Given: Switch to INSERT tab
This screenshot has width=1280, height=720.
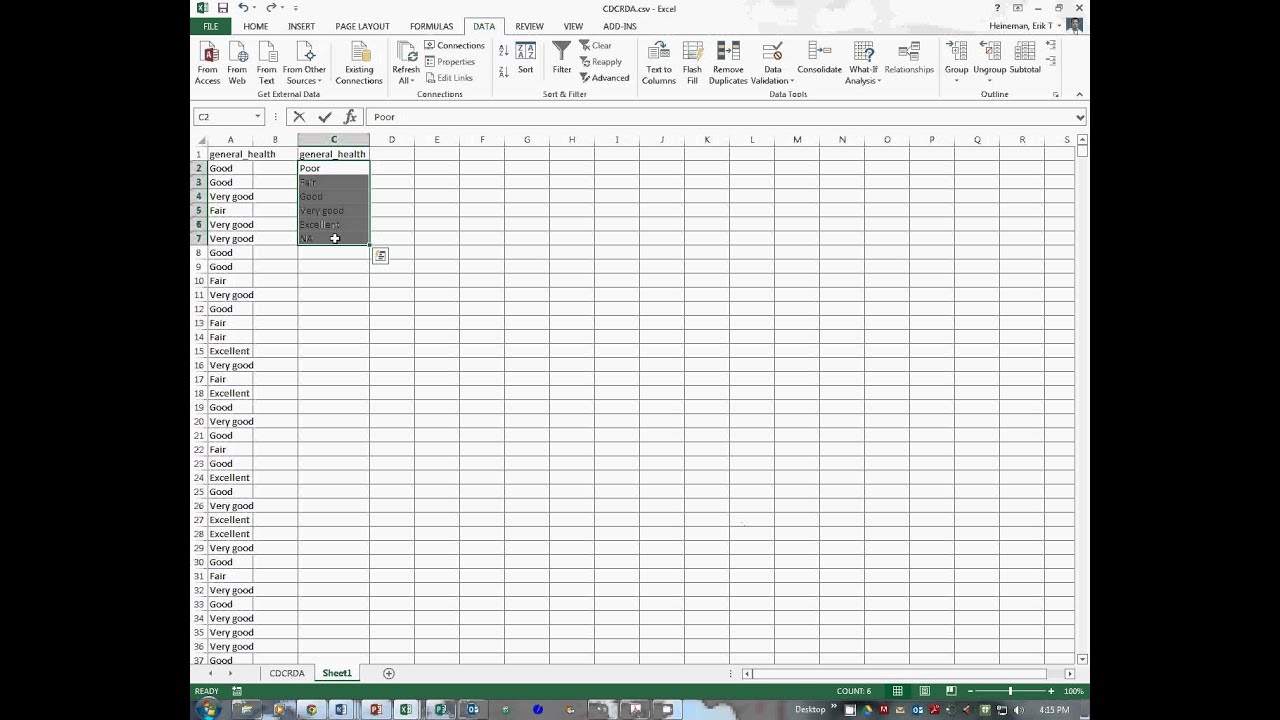Looking at the screenshot, I should [301, 26].
